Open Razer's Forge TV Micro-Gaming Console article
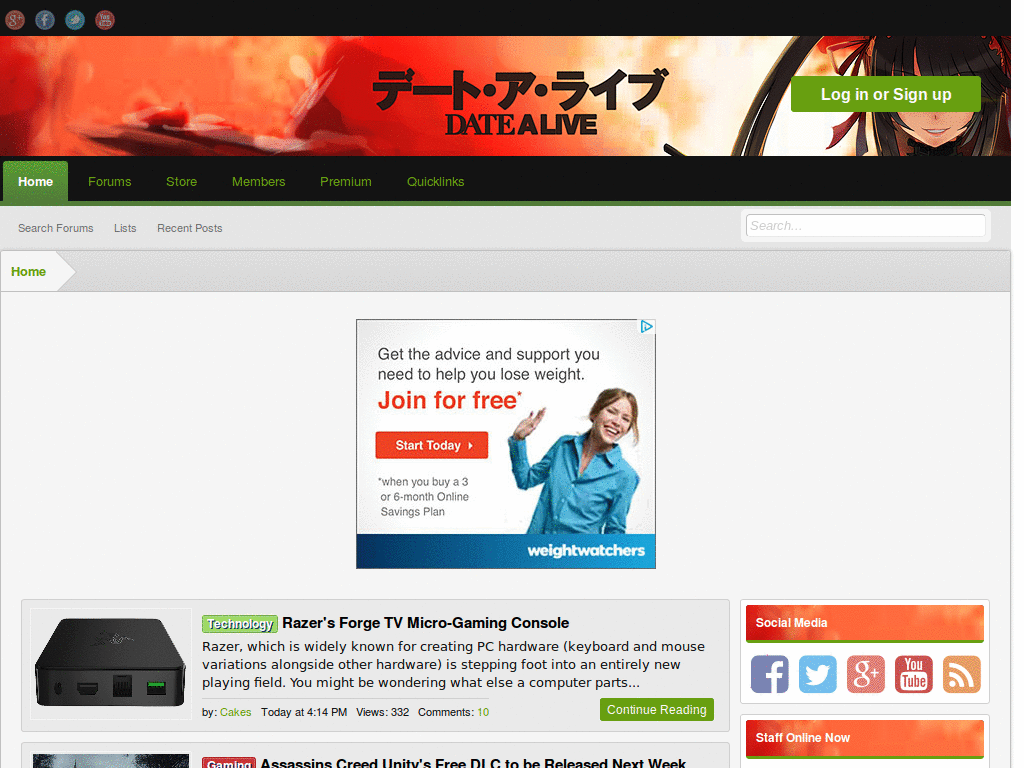The width and height of the screenshot is (1024, 768). coord(425,623)
